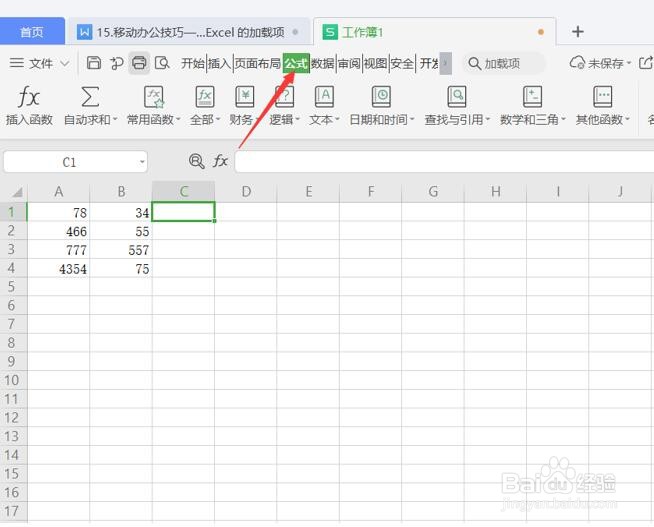
Task: Open the 逻辑 logical functions icon
Action: pyautogui.click(x=285, y=97)
